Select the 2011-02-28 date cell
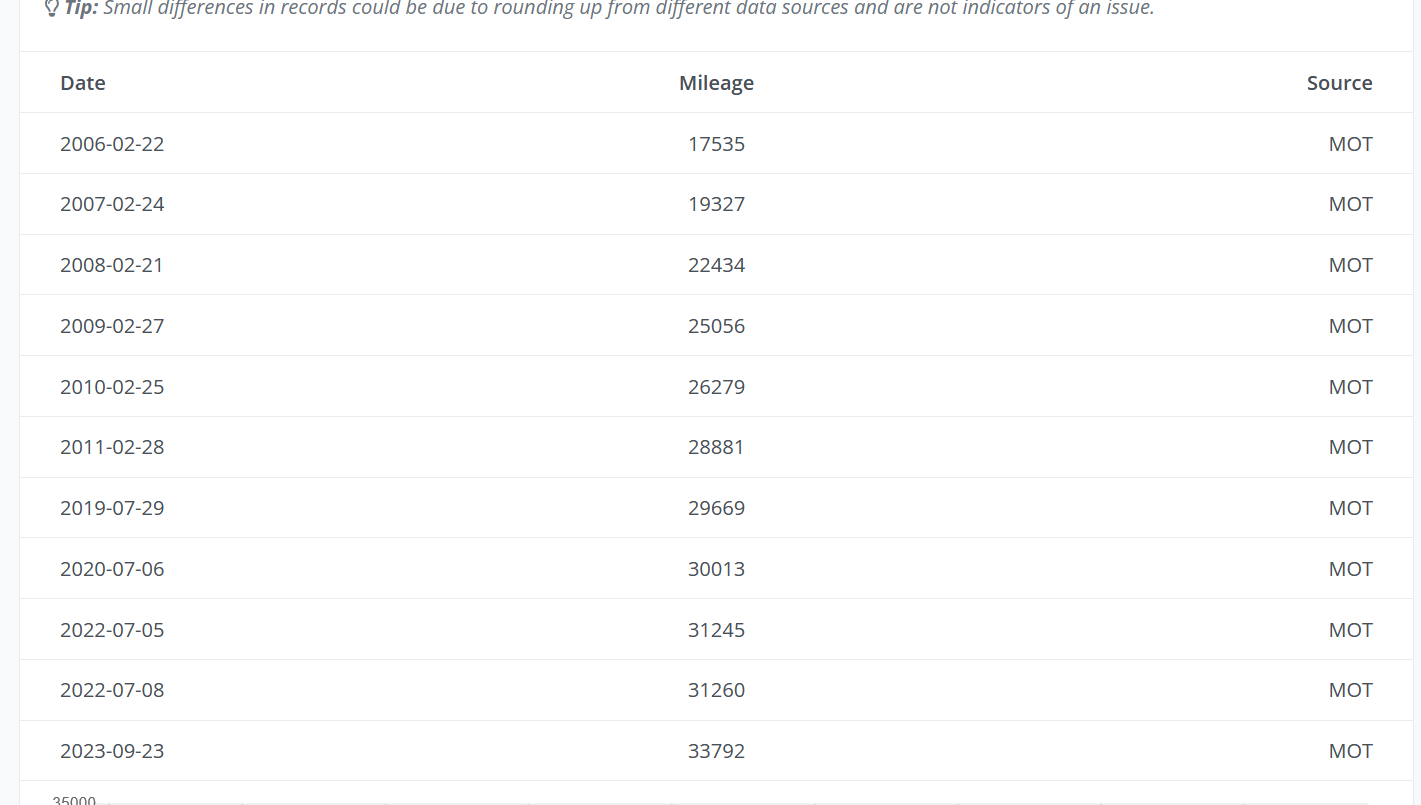 click(x=112, y=447)
